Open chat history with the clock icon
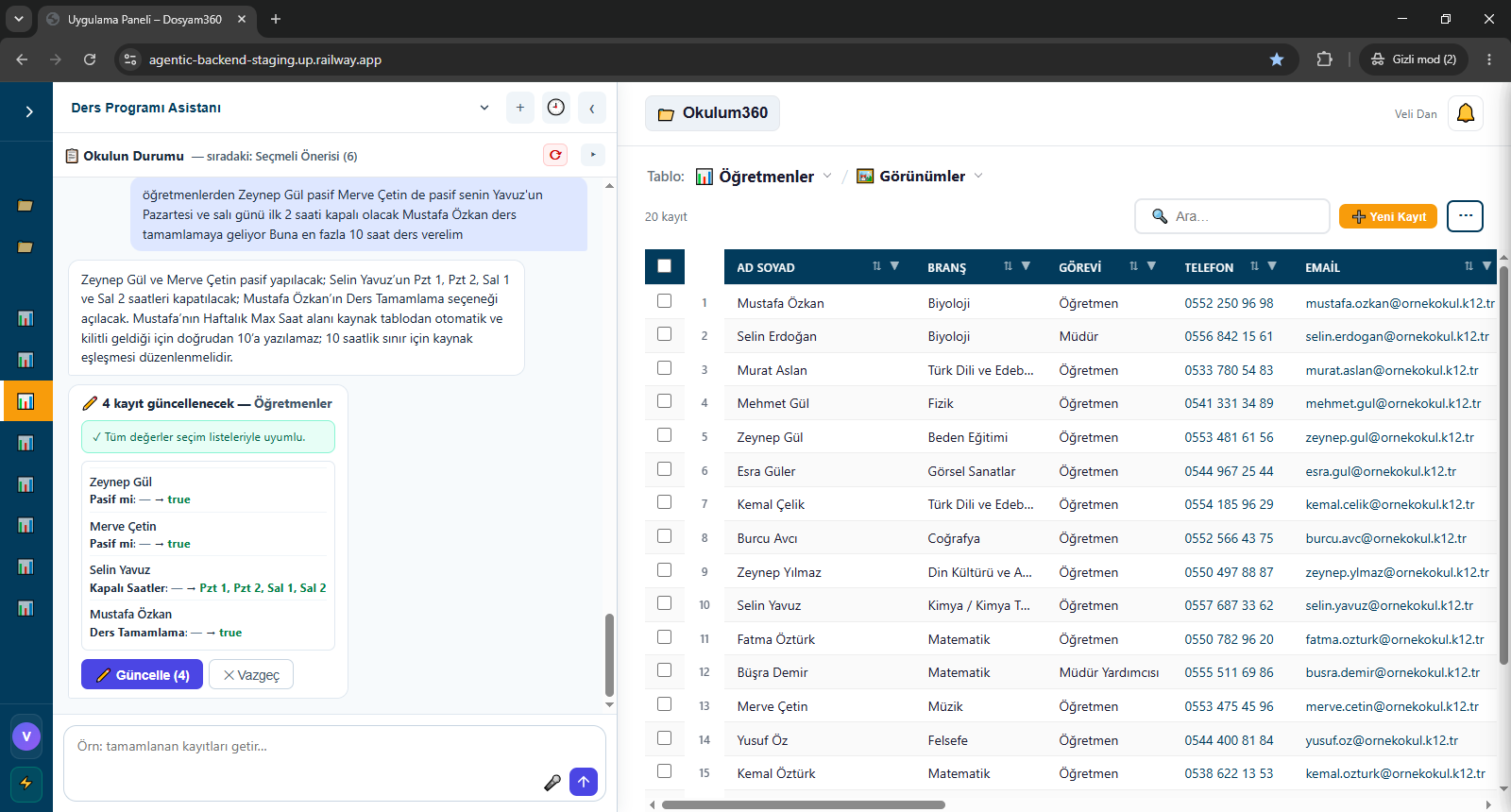Screen dimensions: 1511x812 coord(556,108)
